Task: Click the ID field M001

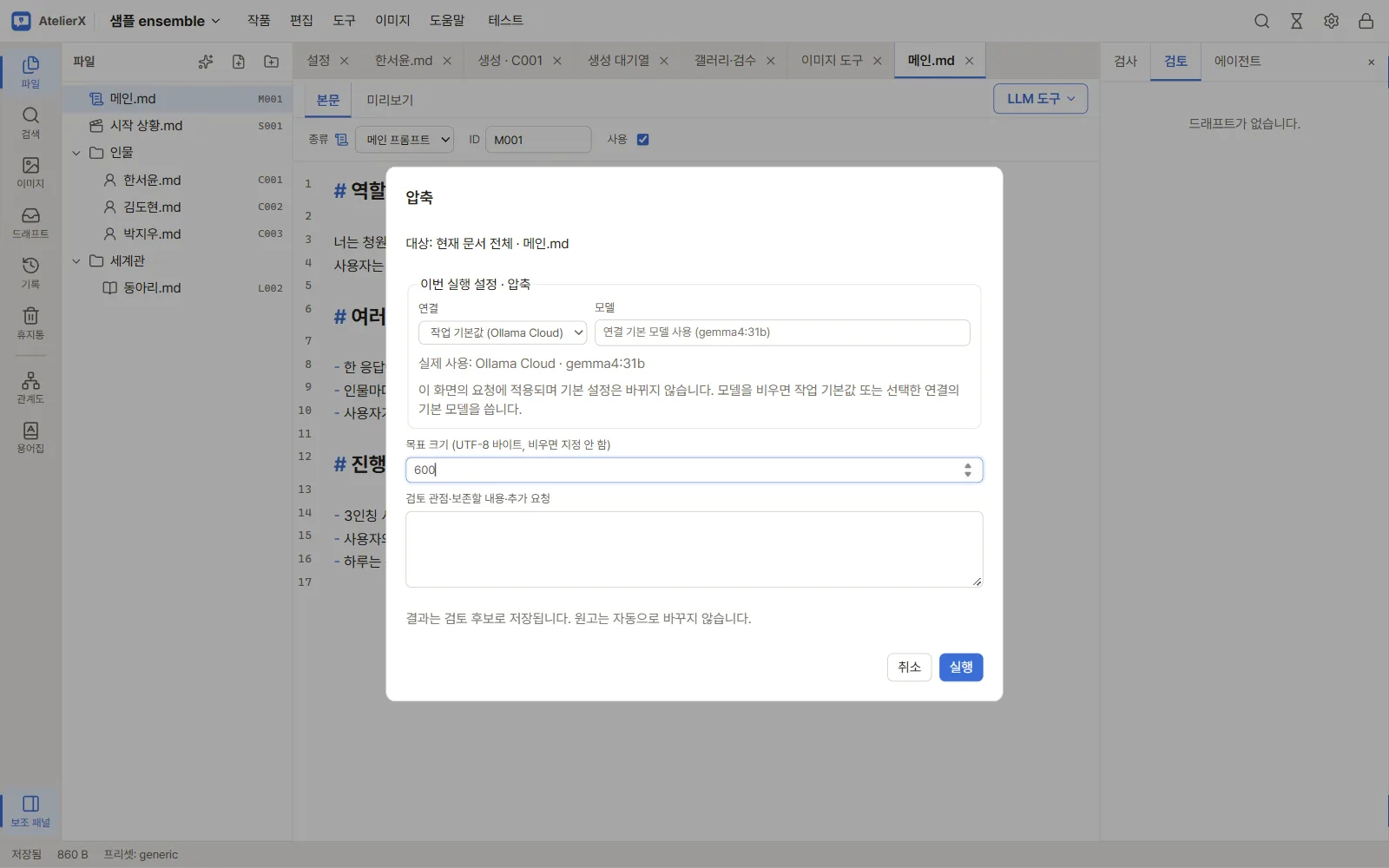Action: 538,139
